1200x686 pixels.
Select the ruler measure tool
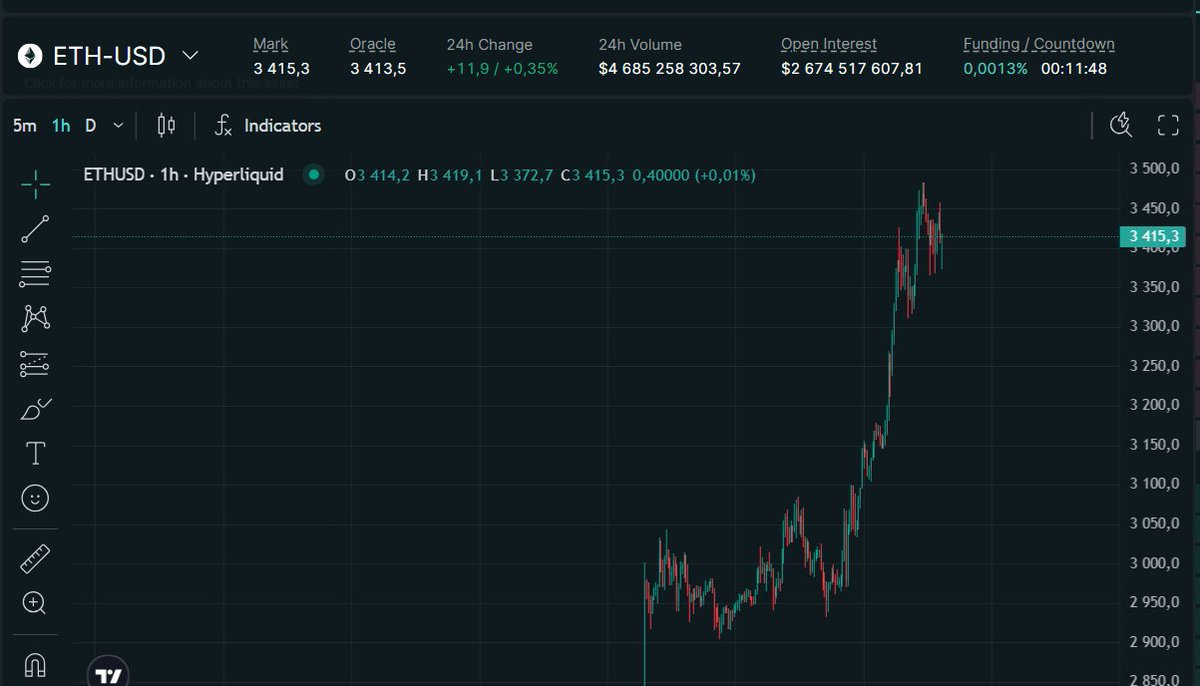[x=35, y=558]
